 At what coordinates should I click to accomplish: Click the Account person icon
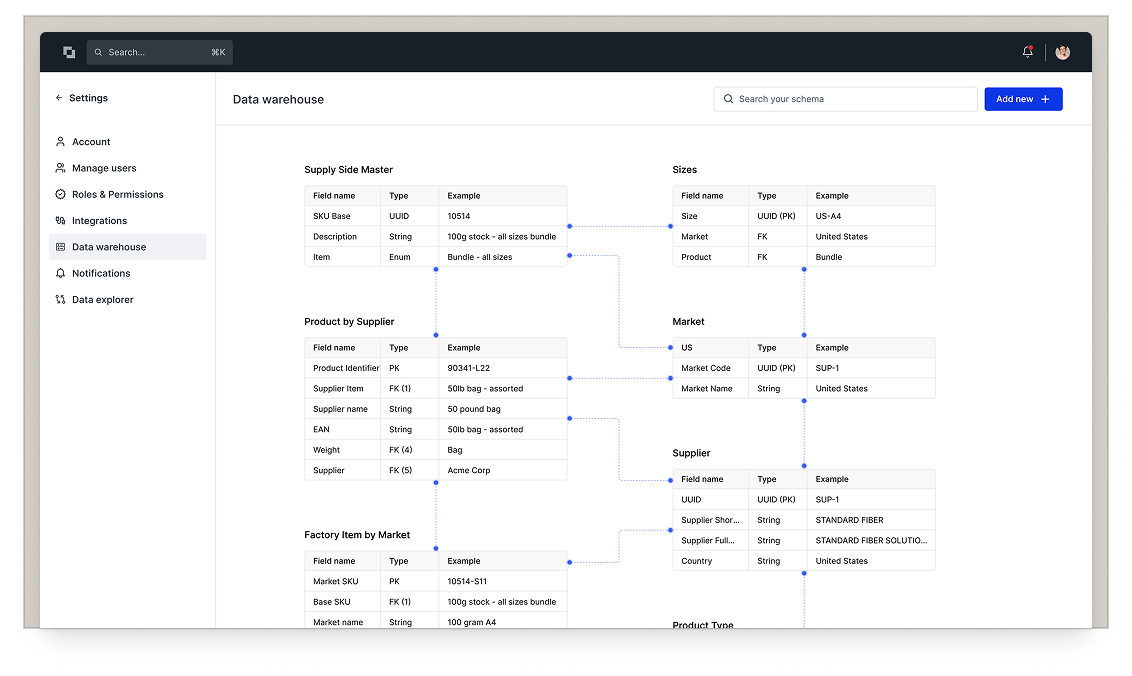click(x=60, y=142)
